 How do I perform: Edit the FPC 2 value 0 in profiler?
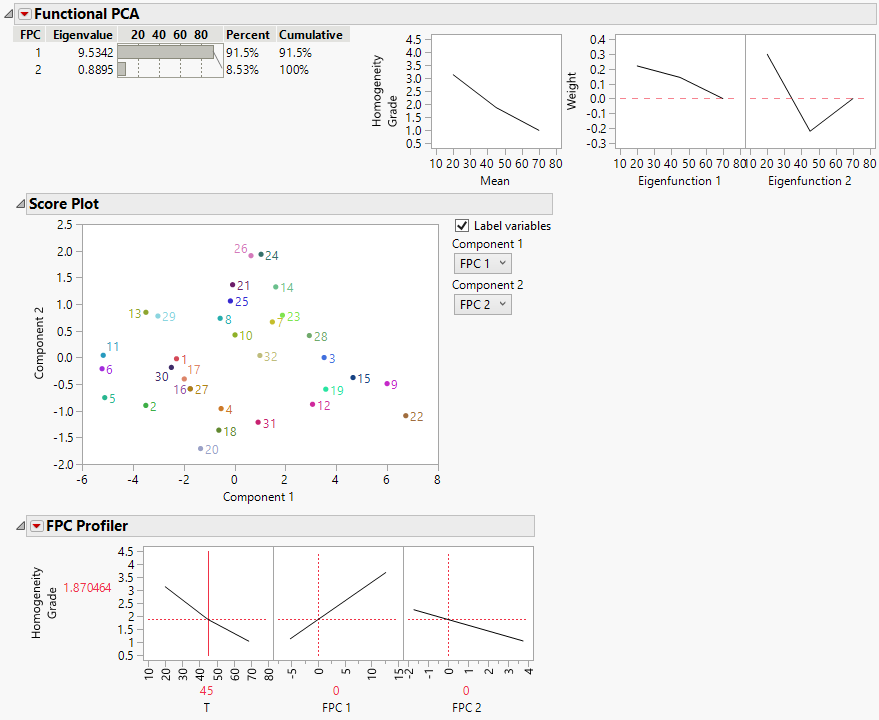(466, 691)
